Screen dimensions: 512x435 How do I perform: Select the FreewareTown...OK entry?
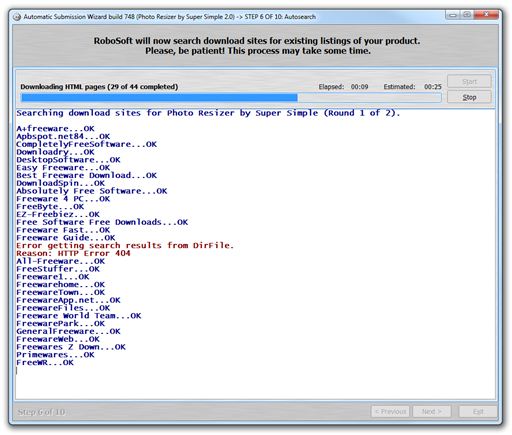tap(60, 292)
